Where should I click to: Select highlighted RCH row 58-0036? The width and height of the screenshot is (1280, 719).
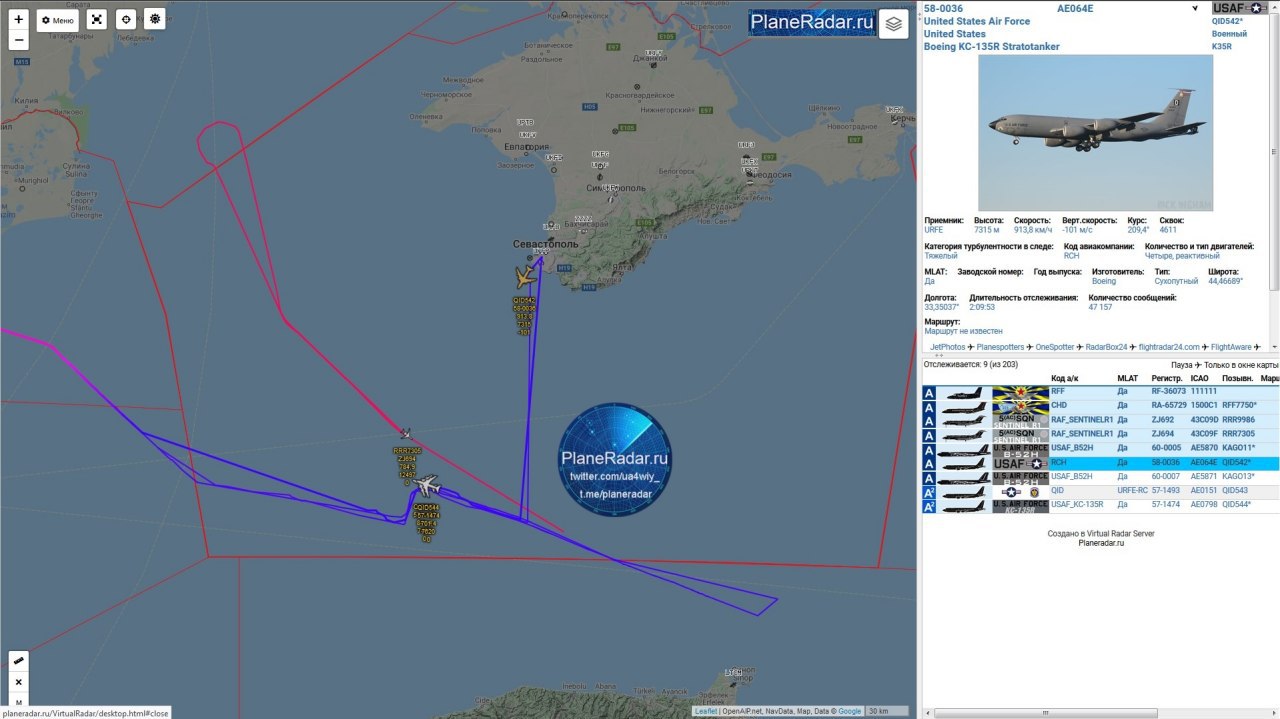(1100, 464)
